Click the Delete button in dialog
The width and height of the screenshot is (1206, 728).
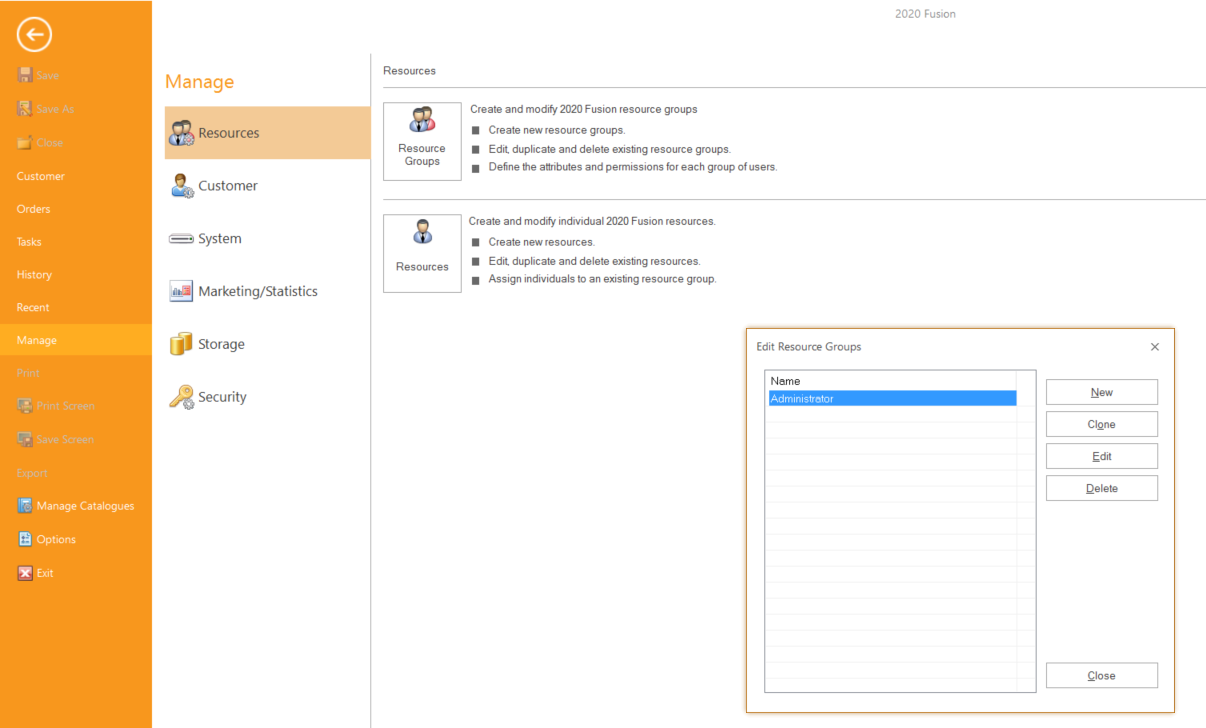pyautogui.click(x=1102, y=488)
